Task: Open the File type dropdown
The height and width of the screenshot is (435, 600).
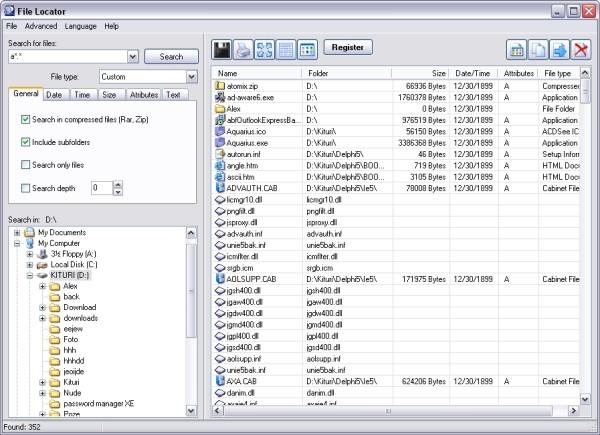Action: point(190,76)
